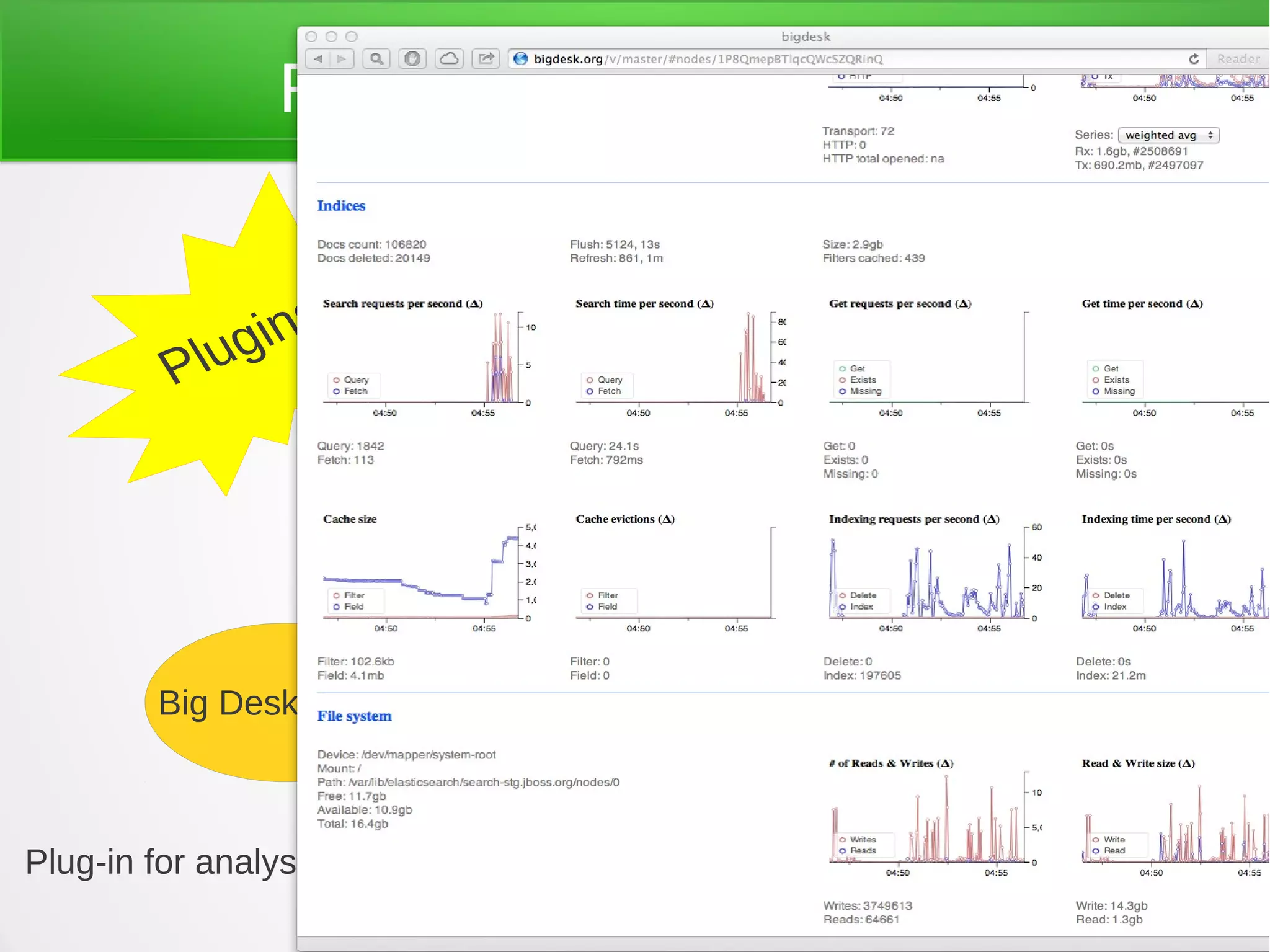
Task: Click the Indexing requests per second chart title
Action: pyautogui.click(x=914, y=519)
